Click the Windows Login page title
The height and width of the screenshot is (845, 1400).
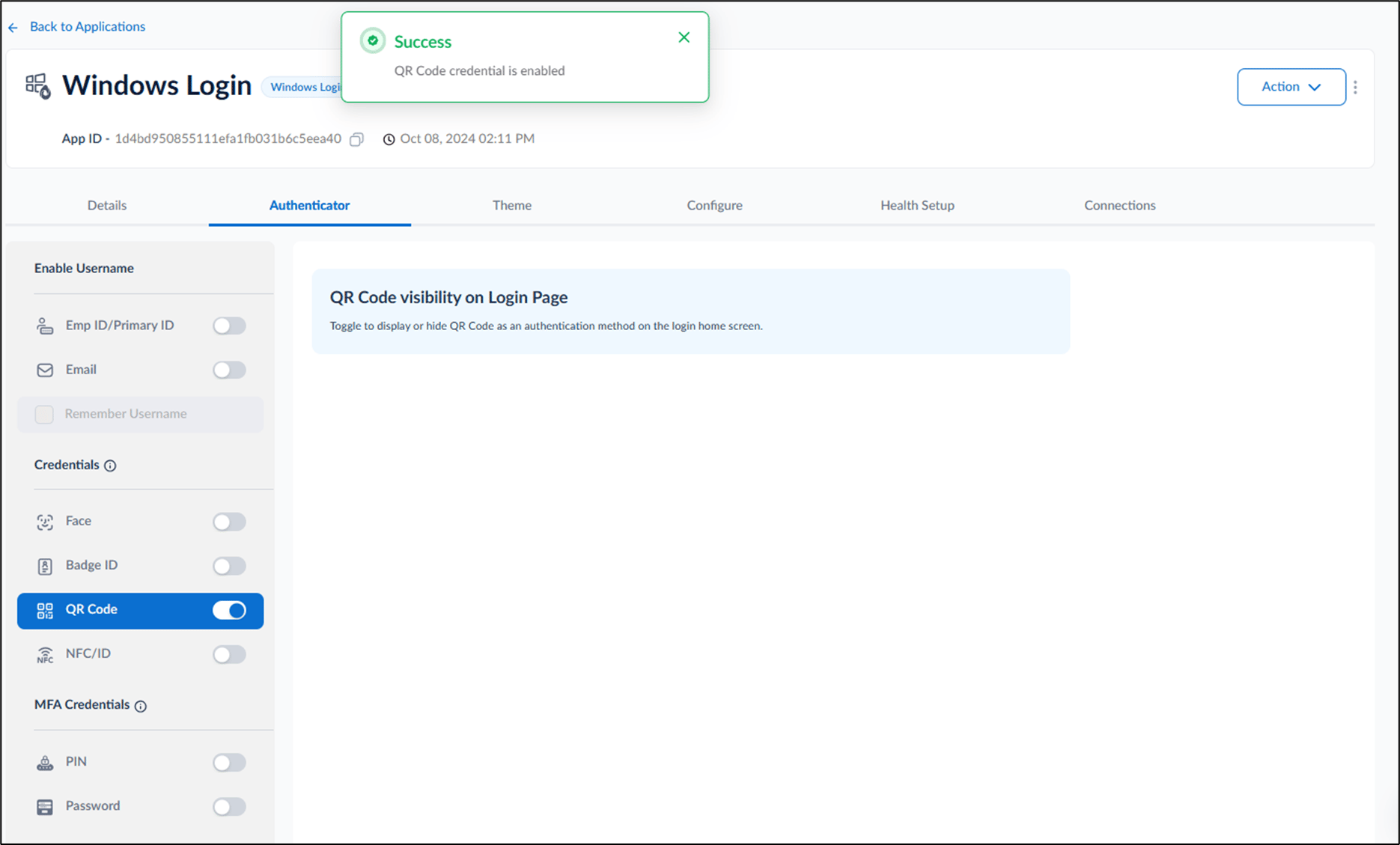tap(156, 86)
